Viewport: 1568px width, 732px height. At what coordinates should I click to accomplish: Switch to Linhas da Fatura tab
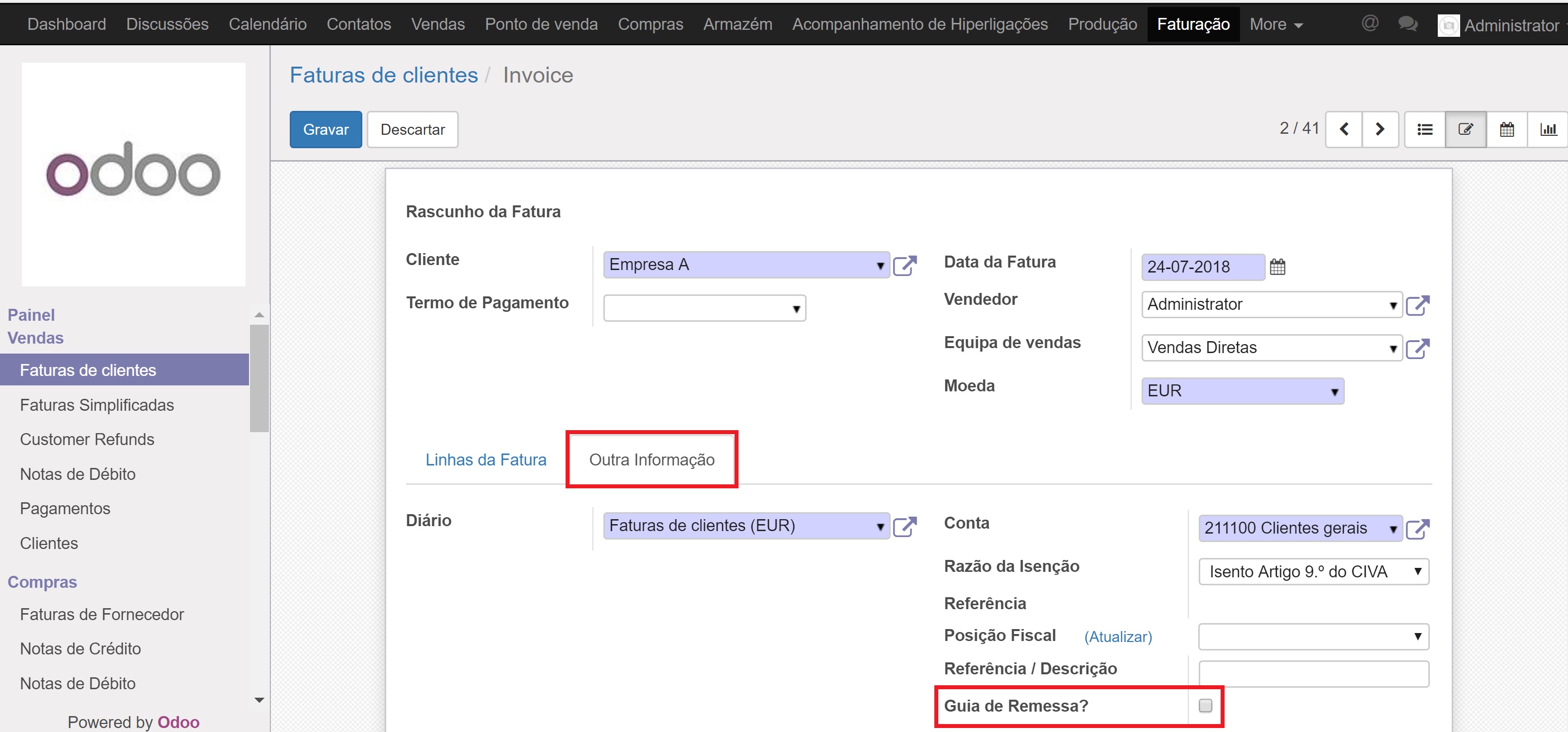coord(486,460)
